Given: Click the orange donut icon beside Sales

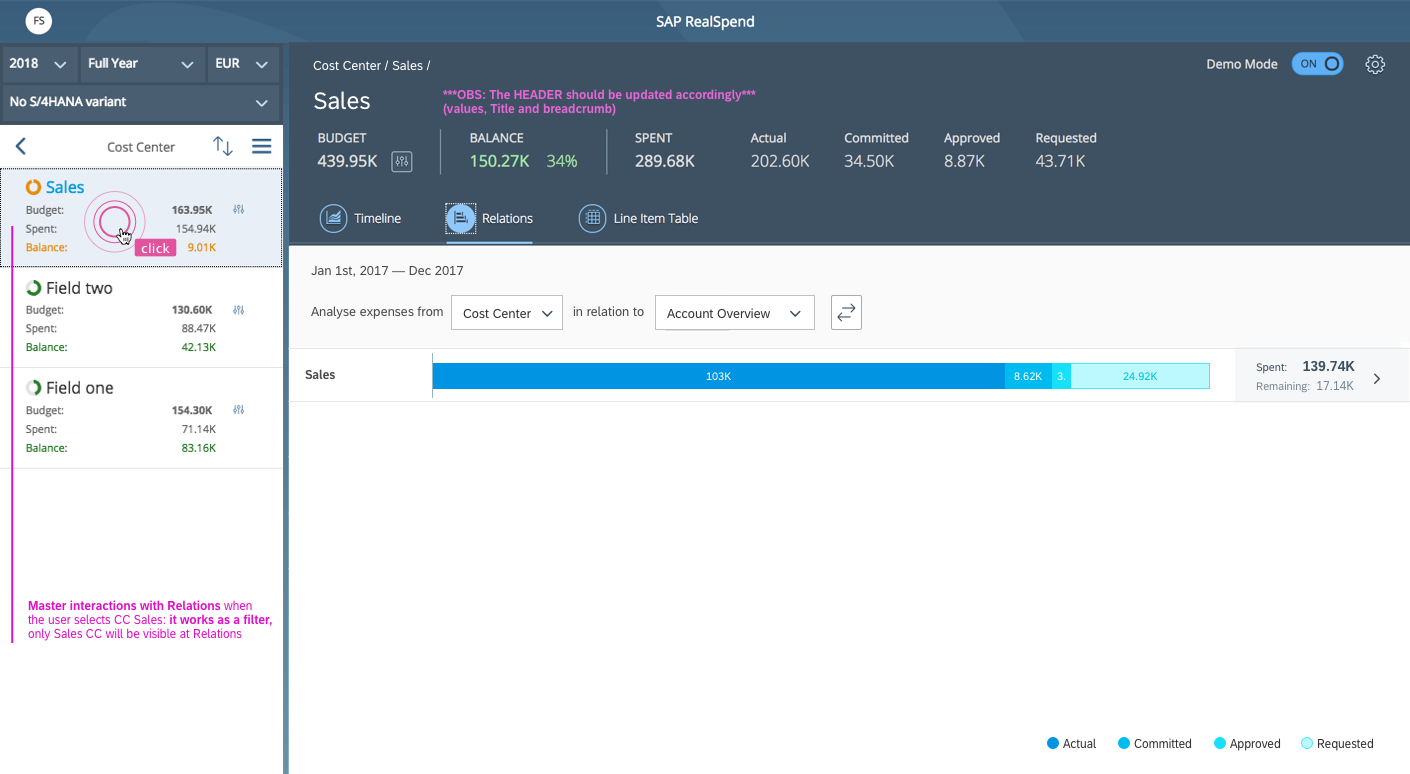Looking at the screenshot, I should 33,187.
